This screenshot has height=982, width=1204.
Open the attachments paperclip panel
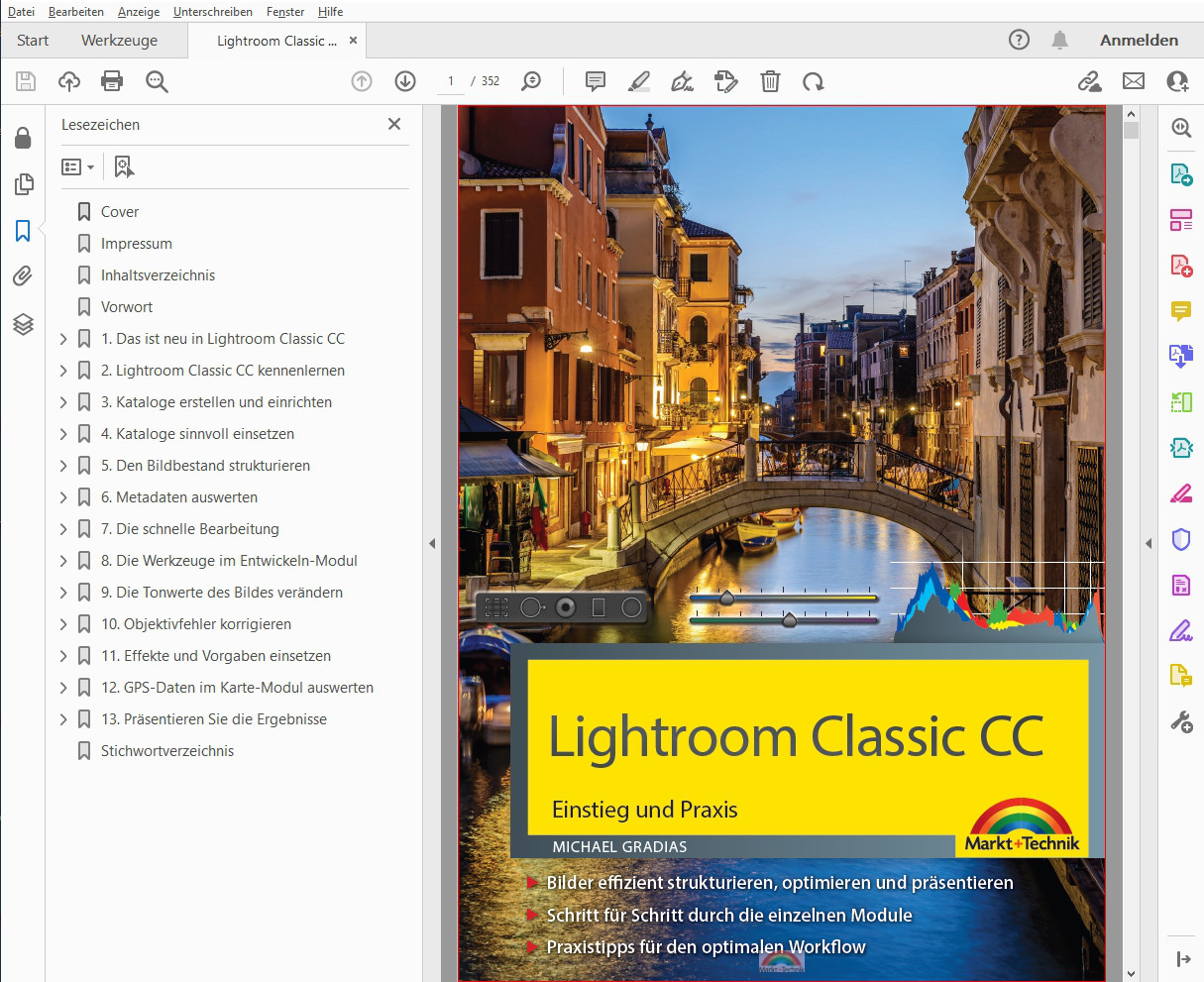23,276
